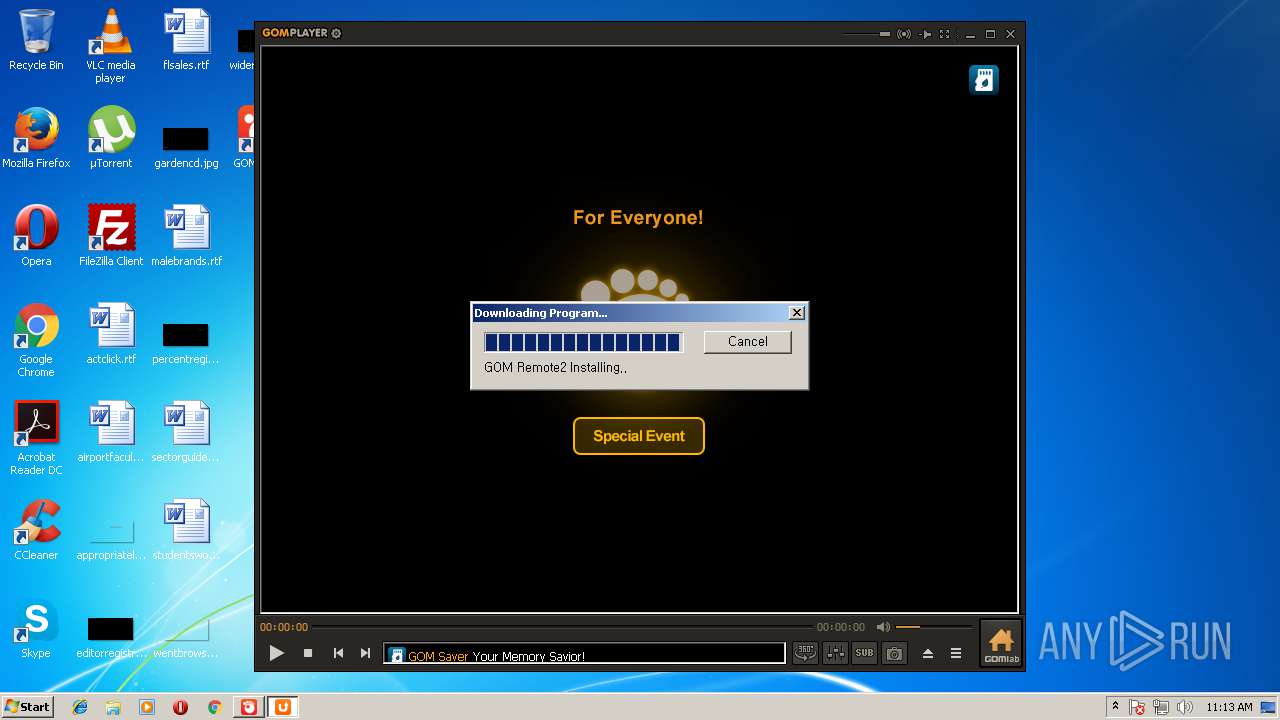This screenshot has width=1280, height=720.
Task: Click the GOM Player title logo
Action: [295, 33]
